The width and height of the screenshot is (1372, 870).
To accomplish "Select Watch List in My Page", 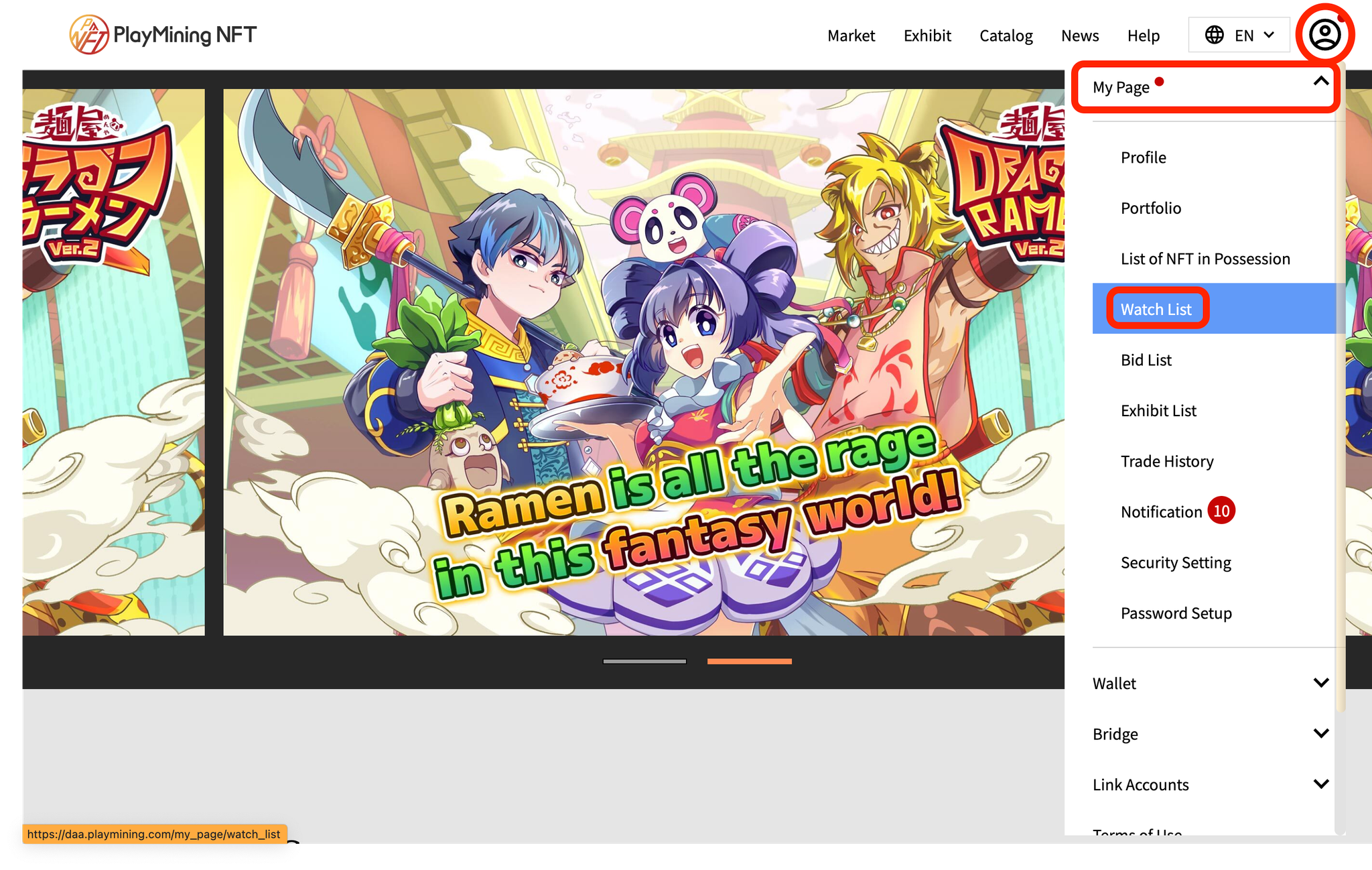I will 1156,309.
